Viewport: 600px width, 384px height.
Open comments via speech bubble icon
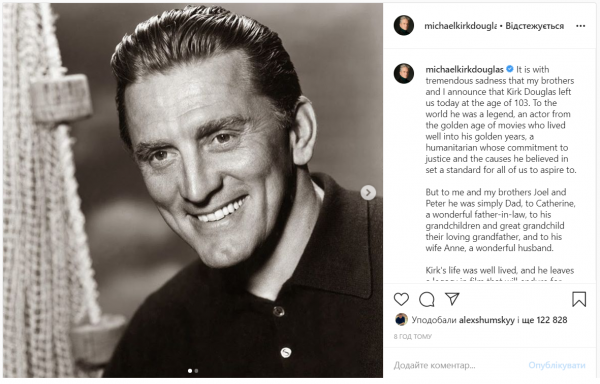427,299
